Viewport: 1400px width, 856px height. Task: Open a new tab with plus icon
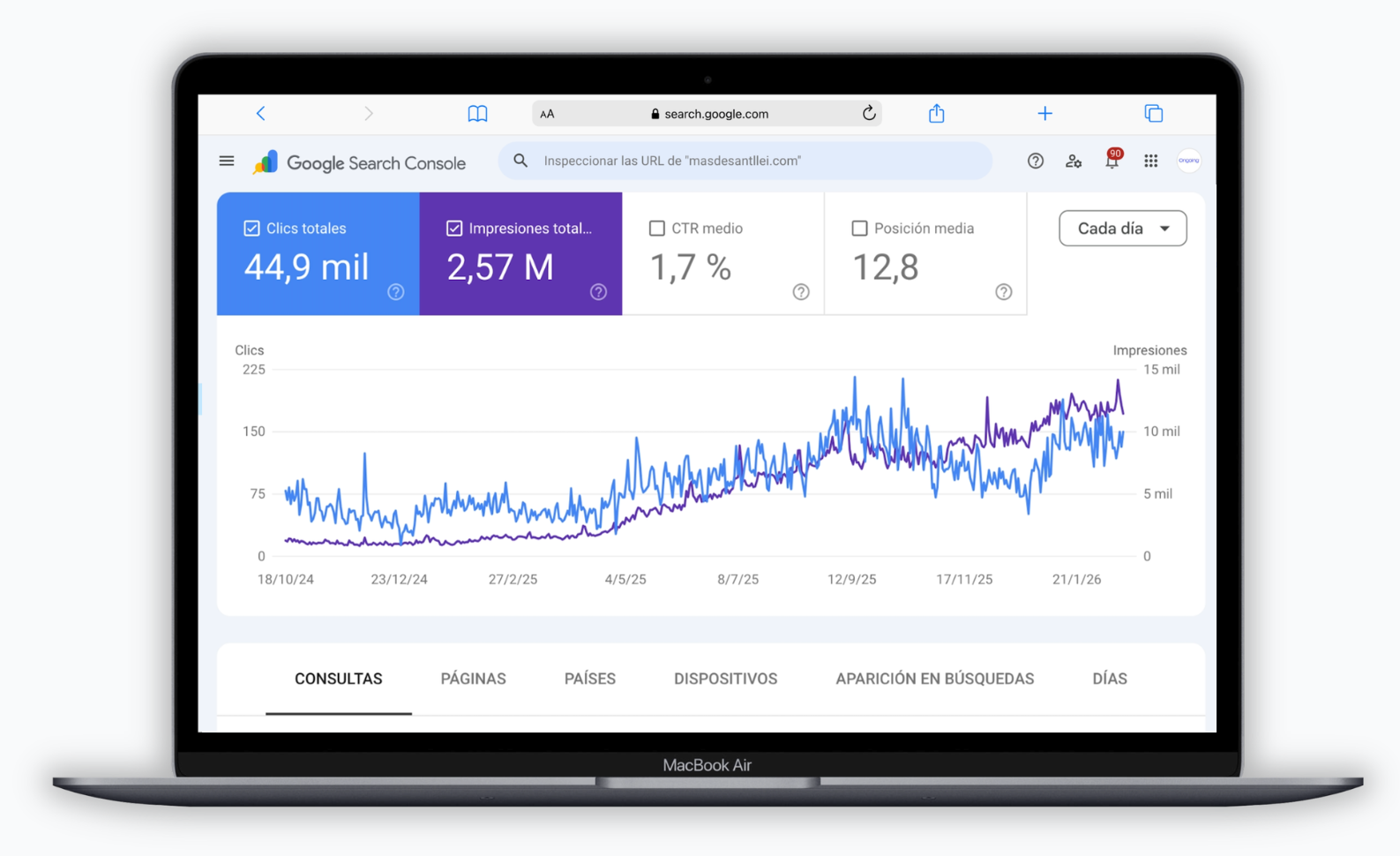pos(1044,114)
